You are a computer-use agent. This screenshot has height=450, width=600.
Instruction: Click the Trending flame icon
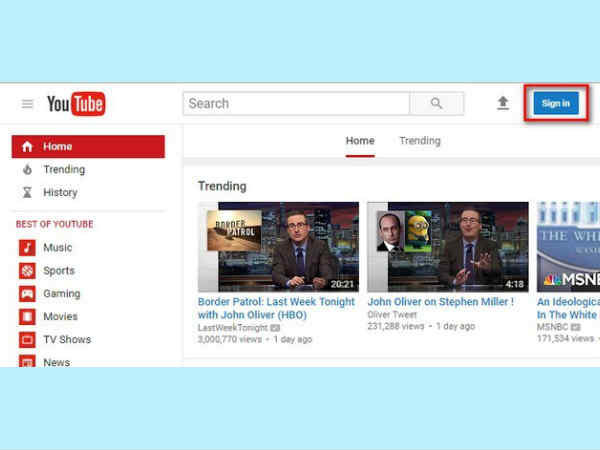tap(27, 170)
